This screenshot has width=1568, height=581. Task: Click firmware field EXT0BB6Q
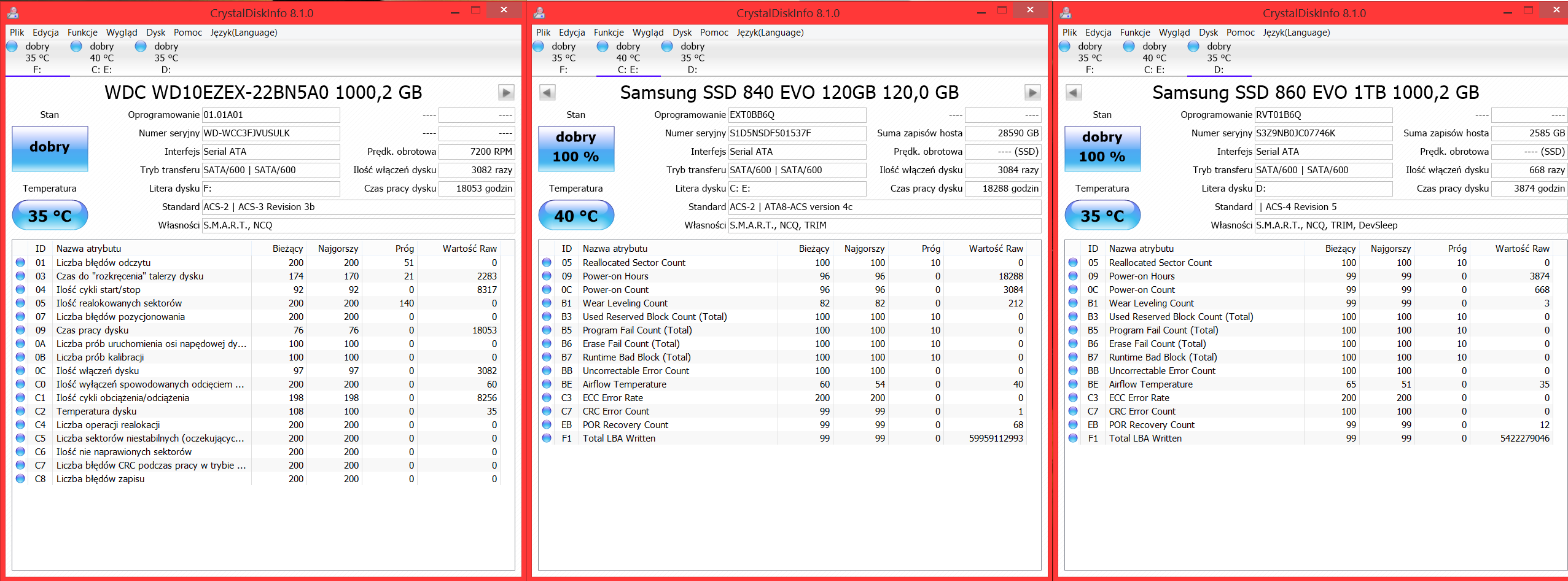tap(797, 115)
